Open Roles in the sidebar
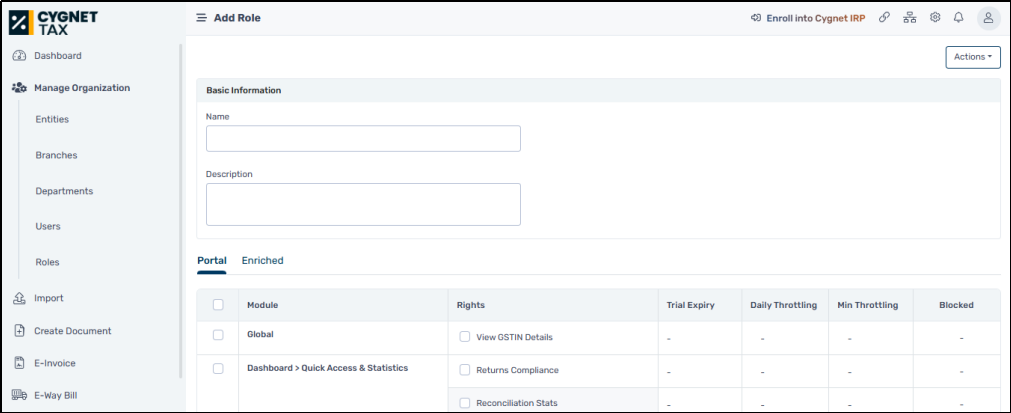This screenshot has width=1011, height=413. point(47,262)
